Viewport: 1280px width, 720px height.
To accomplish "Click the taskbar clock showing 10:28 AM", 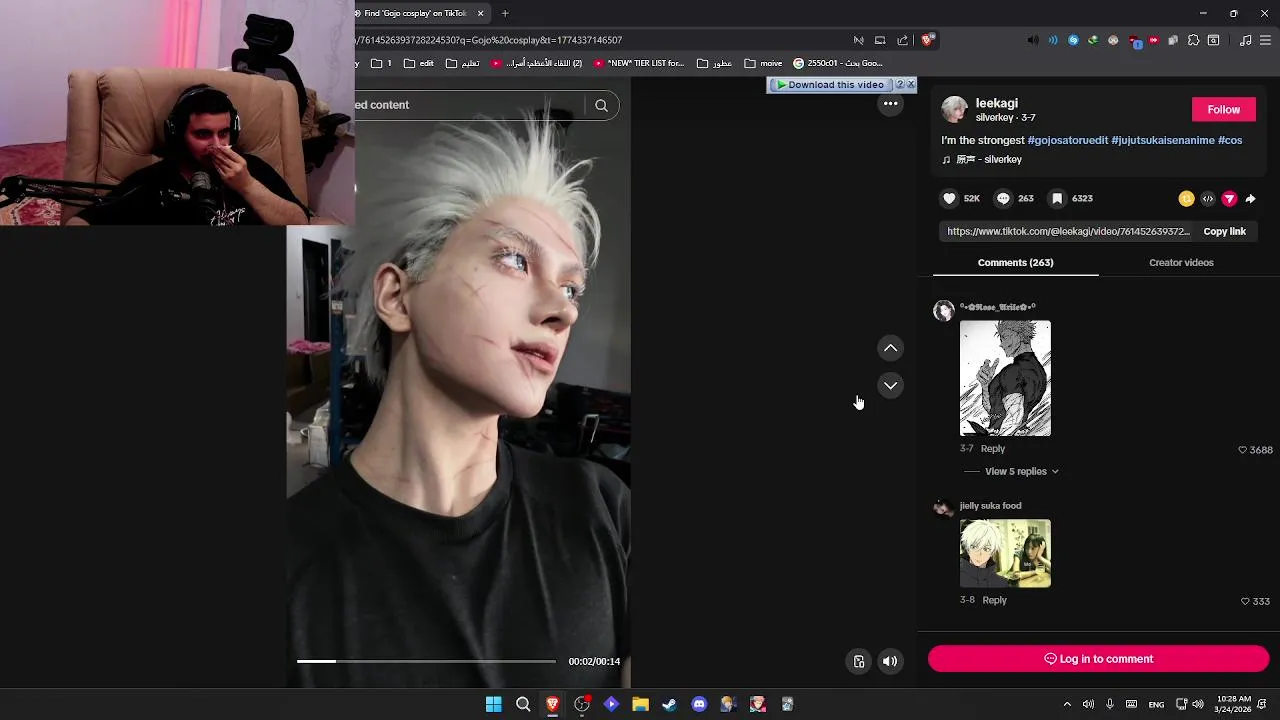I will pyautogui.click(x=1232, y=704).
